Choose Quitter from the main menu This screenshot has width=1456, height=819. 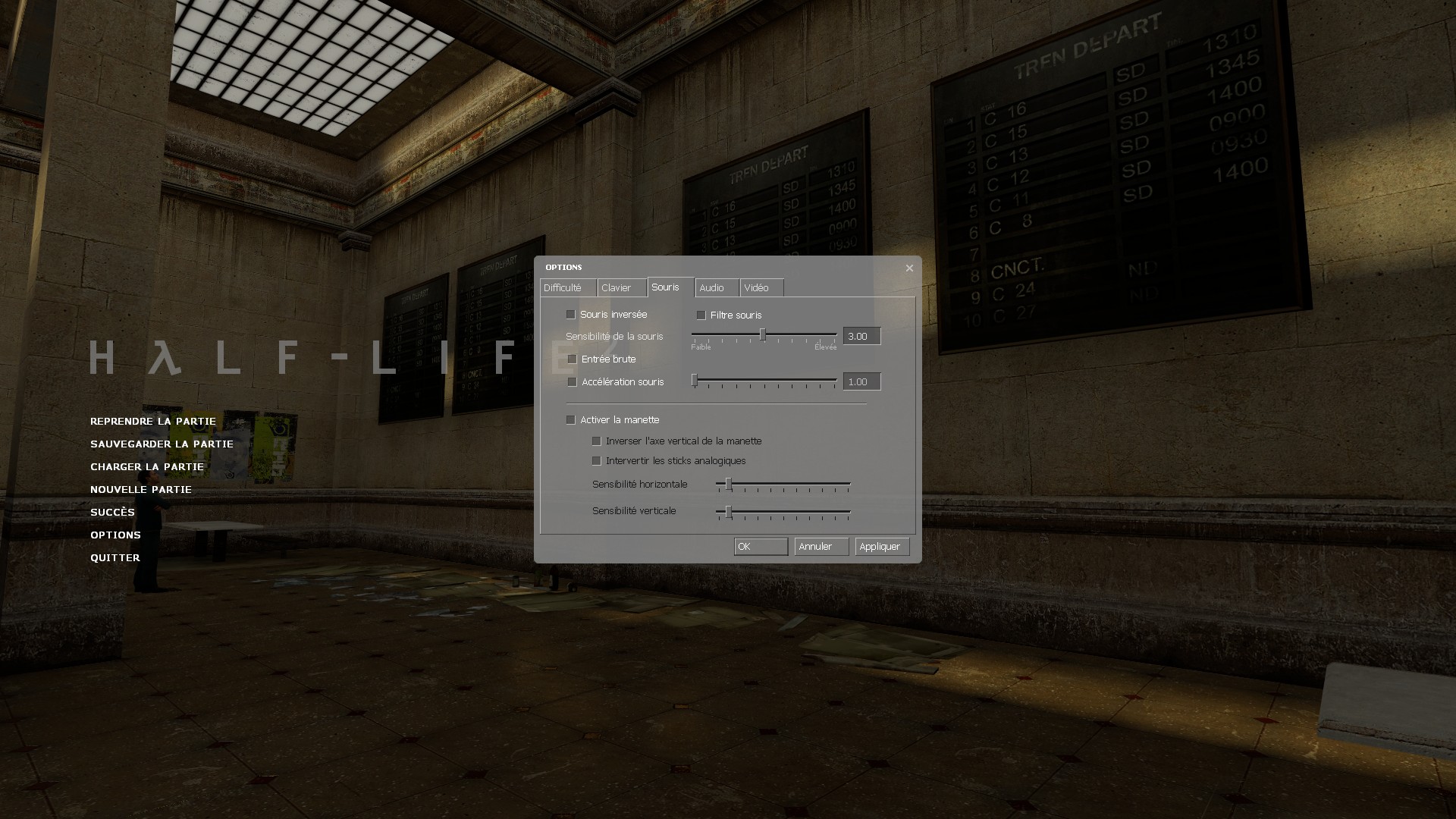tap(115, 558)
